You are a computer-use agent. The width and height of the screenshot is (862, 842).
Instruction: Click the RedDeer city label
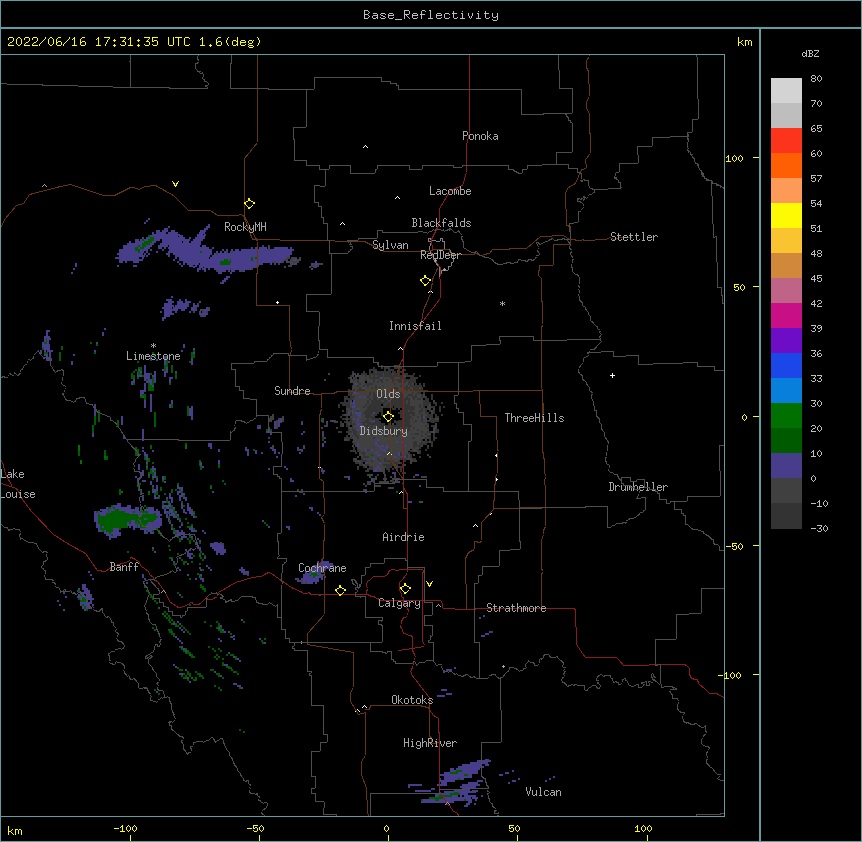pos(440,255)
